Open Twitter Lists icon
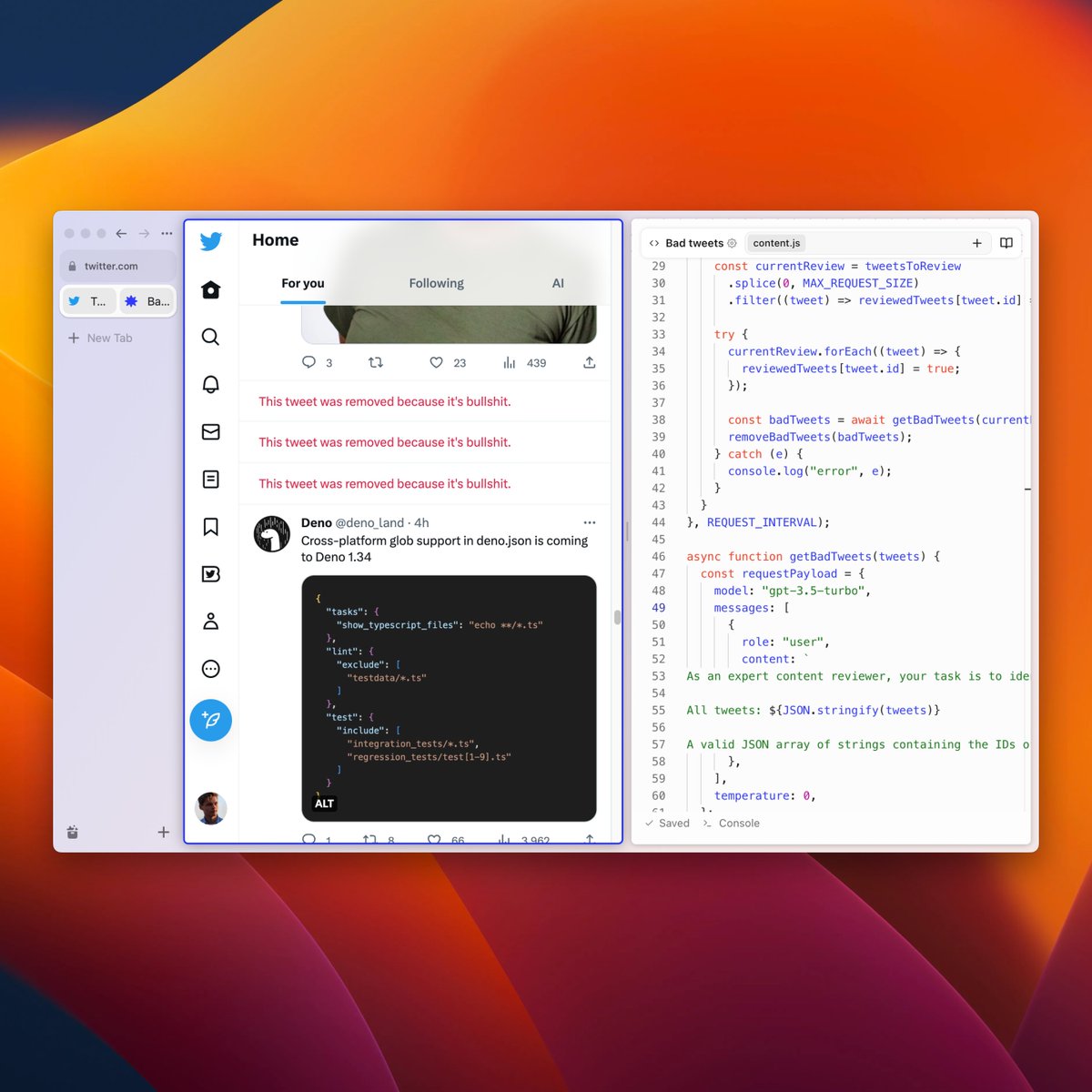The width and height of the screenshot is (1092, 1092). pyautogui.click(x=211, y=479)
